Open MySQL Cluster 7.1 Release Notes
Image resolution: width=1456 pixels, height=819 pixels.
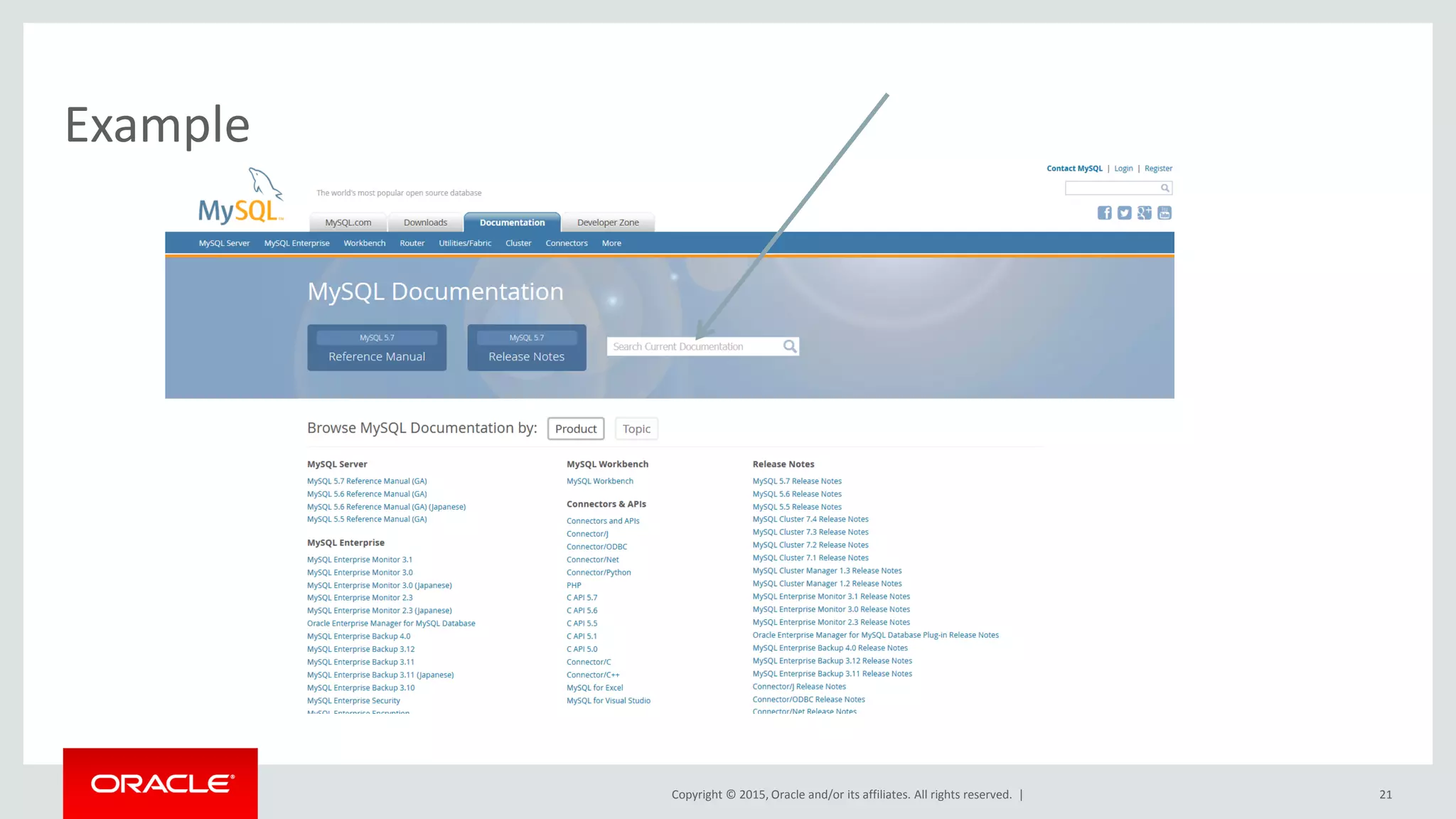click(810, 558)
